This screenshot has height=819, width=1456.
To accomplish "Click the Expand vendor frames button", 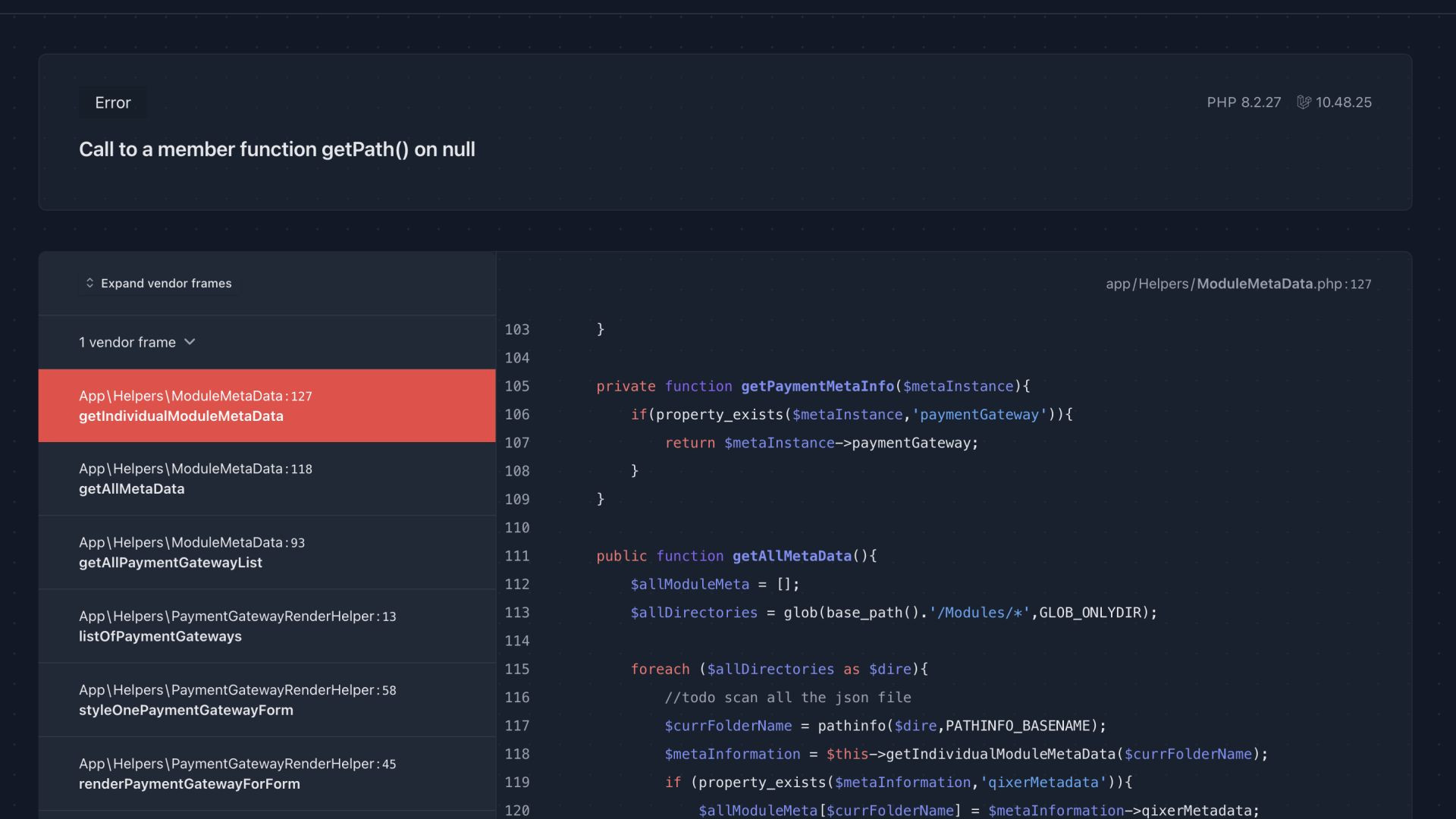I will (158, 283).
